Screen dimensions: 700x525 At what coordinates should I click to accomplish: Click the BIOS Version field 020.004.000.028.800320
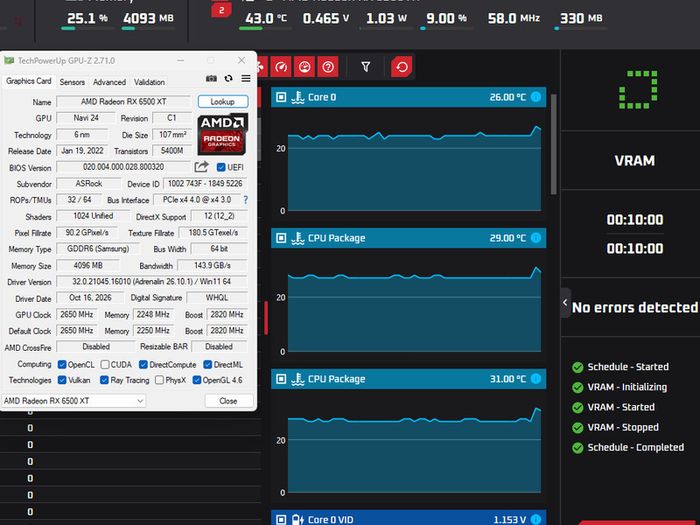coord(124,167)
